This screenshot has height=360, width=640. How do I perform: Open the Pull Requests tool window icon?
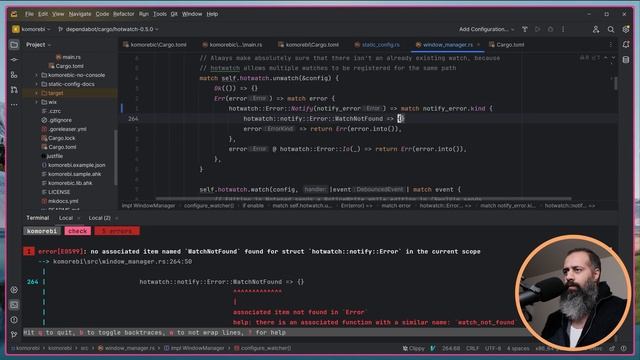14,90
